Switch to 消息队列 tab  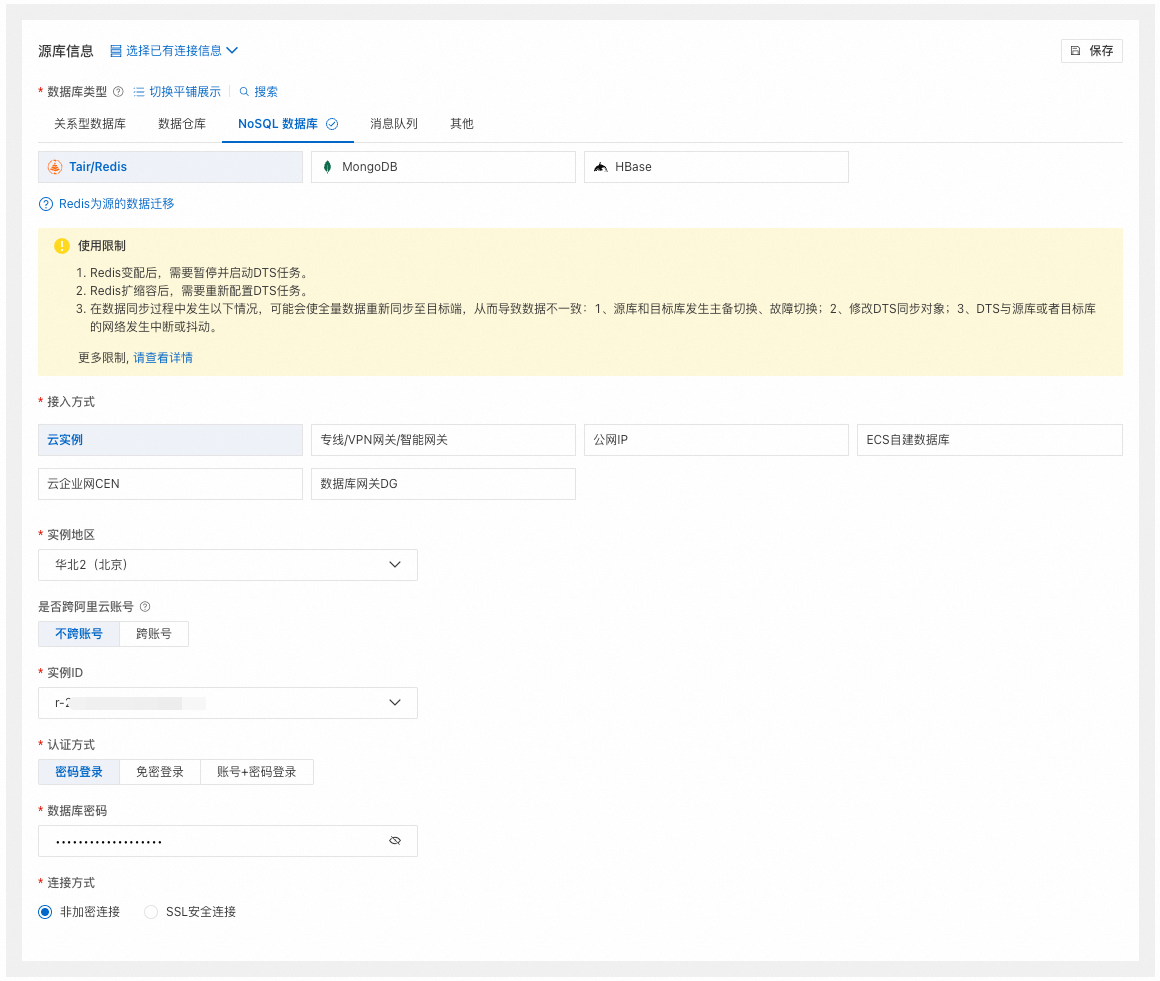click(x=394, y=124)
